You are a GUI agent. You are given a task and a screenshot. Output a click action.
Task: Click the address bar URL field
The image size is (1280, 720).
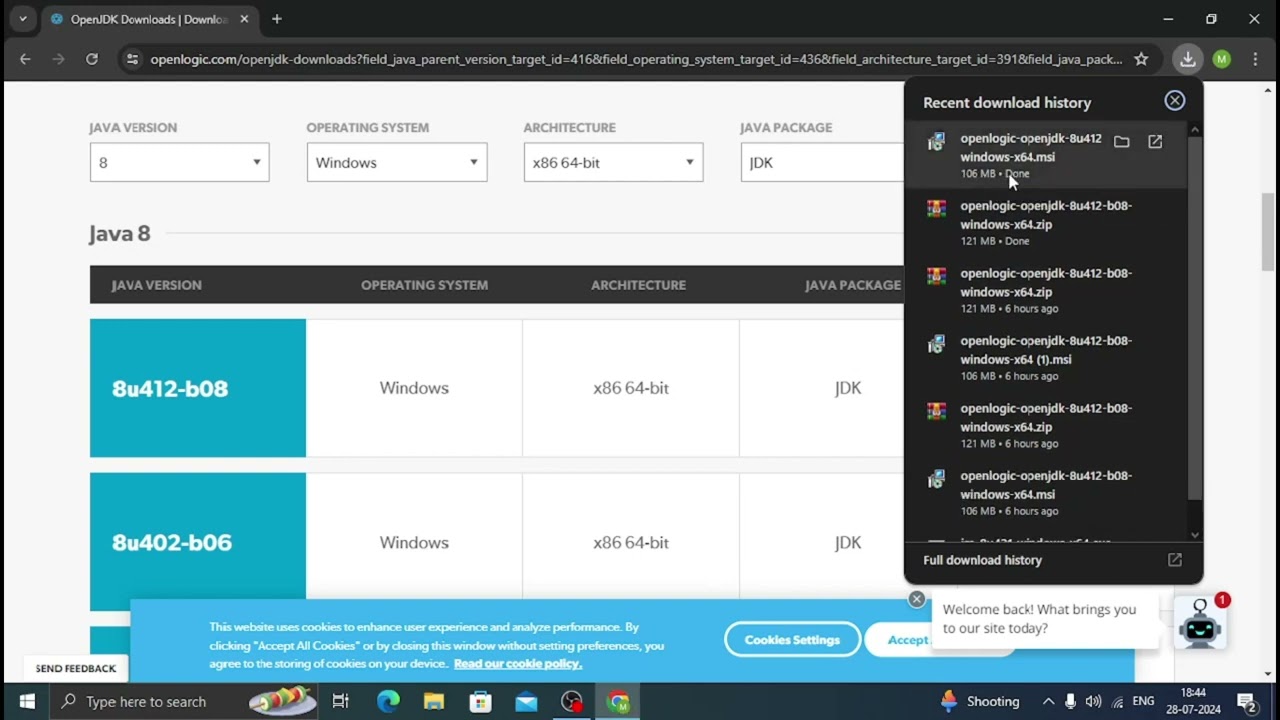click(636, 59)
